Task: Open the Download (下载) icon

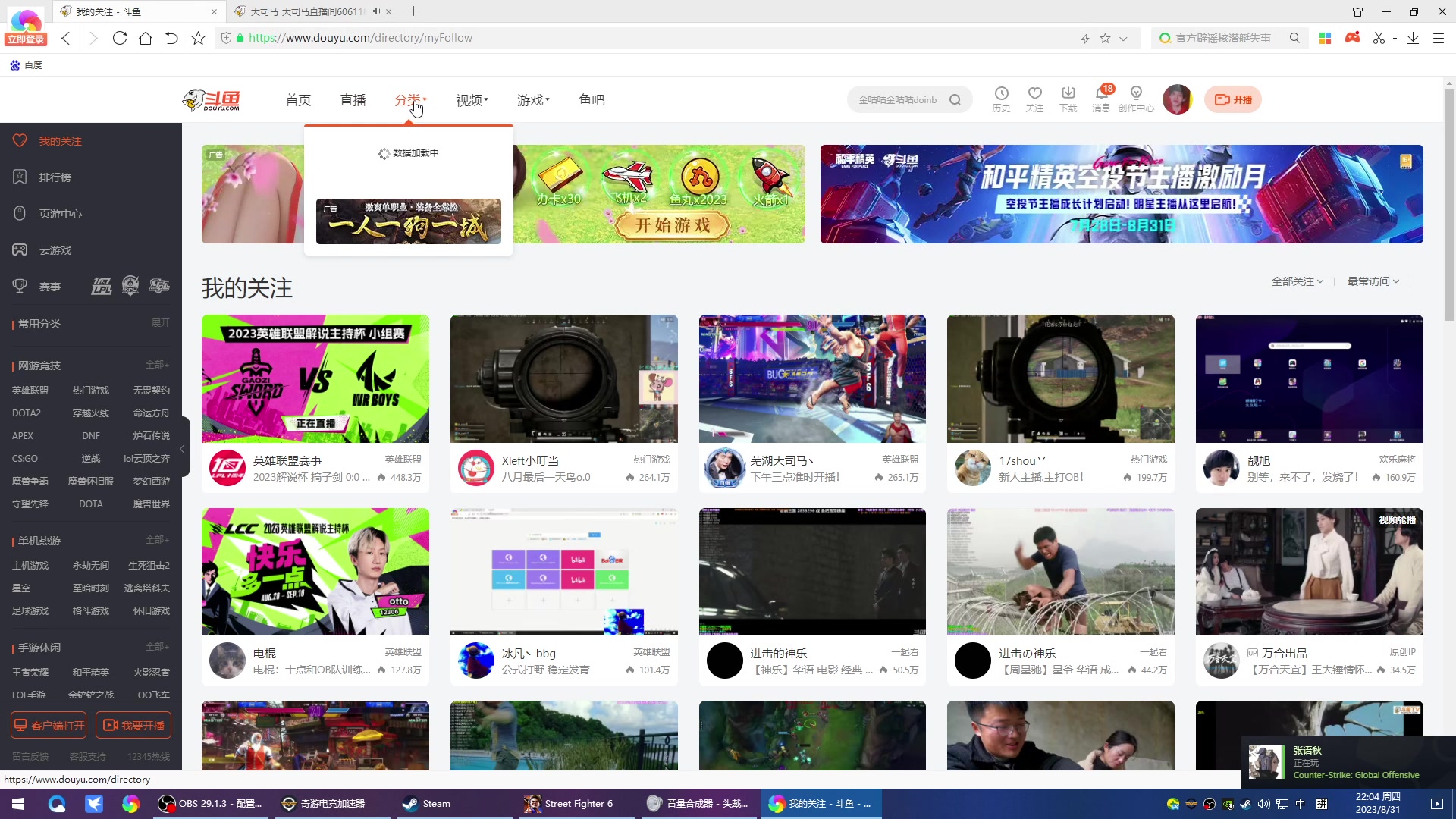Action: [1068, 99]
